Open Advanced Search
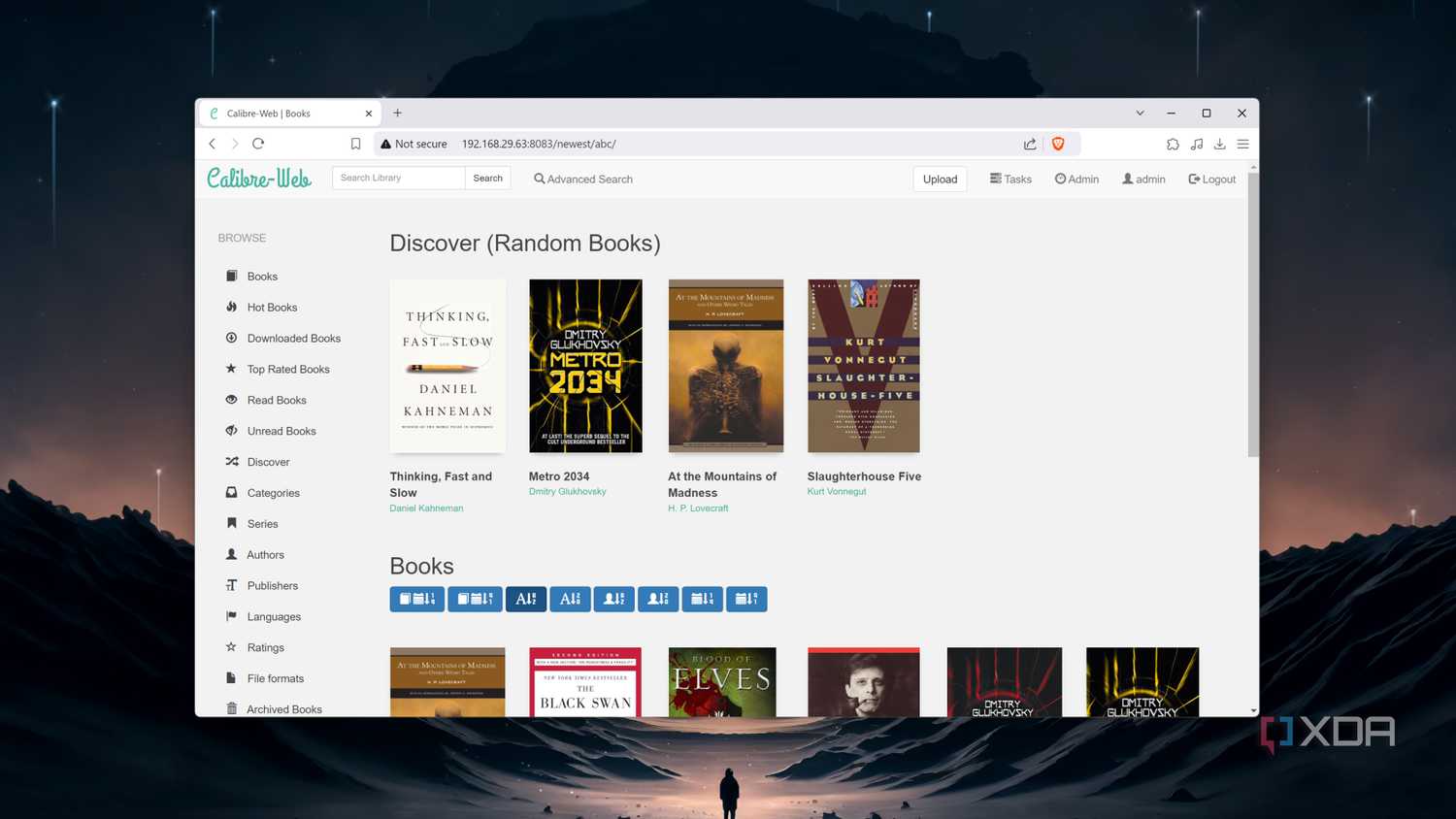The width and height of the screenshot is (1456, 819). [x=583, y=180]
